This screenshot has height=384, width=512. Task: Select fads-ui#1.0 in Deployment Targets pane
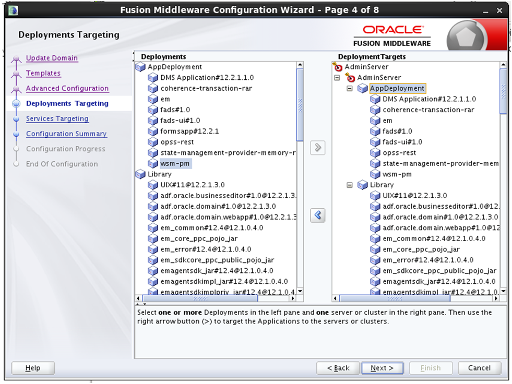[x=402, y=142]
